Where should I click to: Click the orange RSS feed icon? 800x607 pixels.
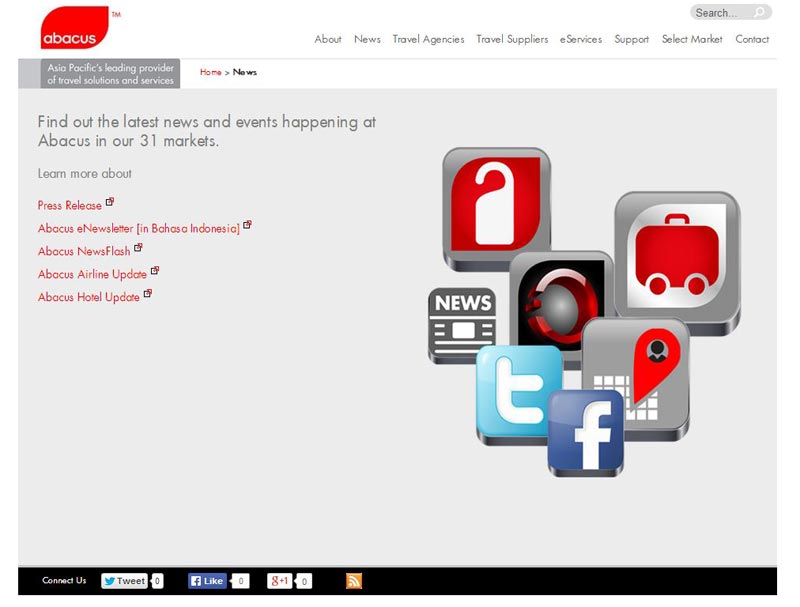pos(354,580)
